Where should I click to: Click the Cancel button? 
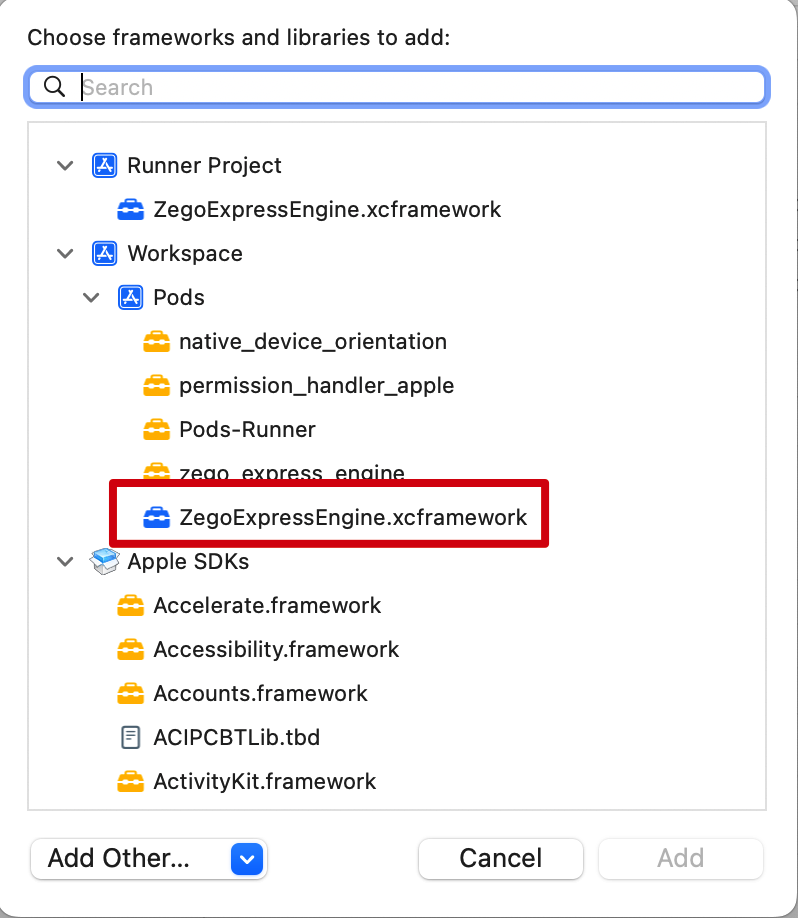(501, 858)
